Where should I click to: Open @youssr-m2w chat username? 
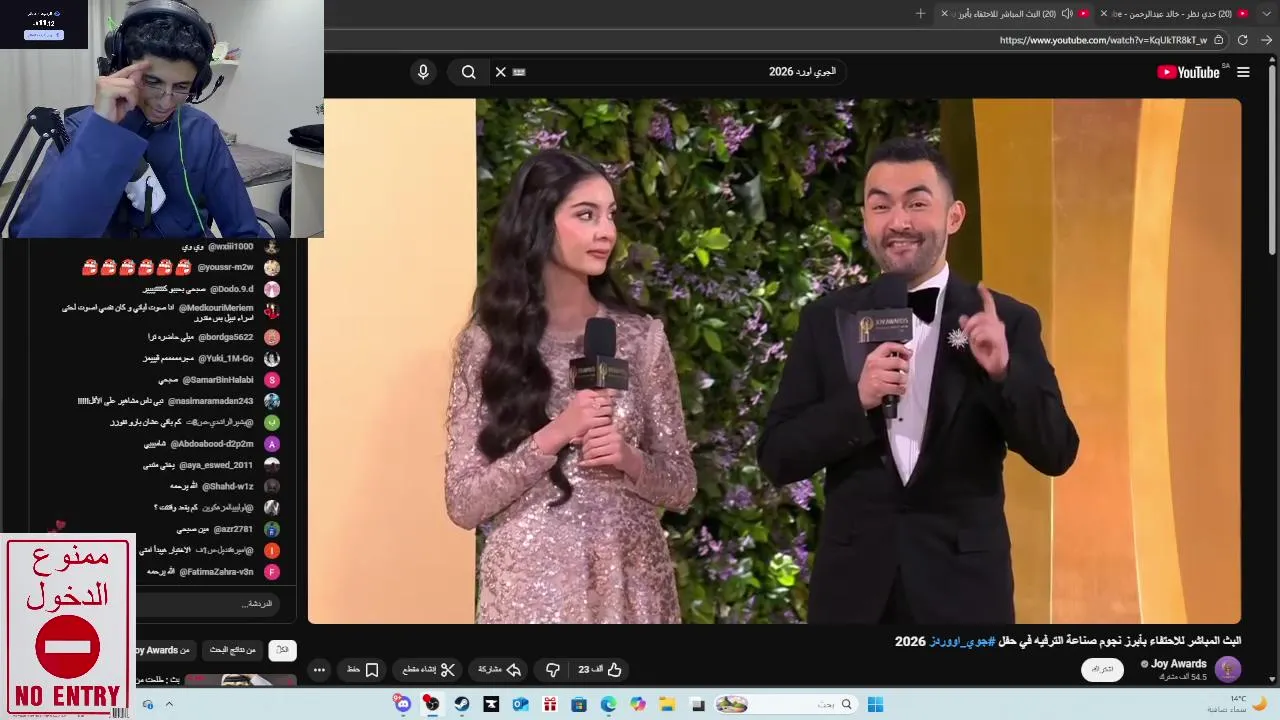click(225, 268)
